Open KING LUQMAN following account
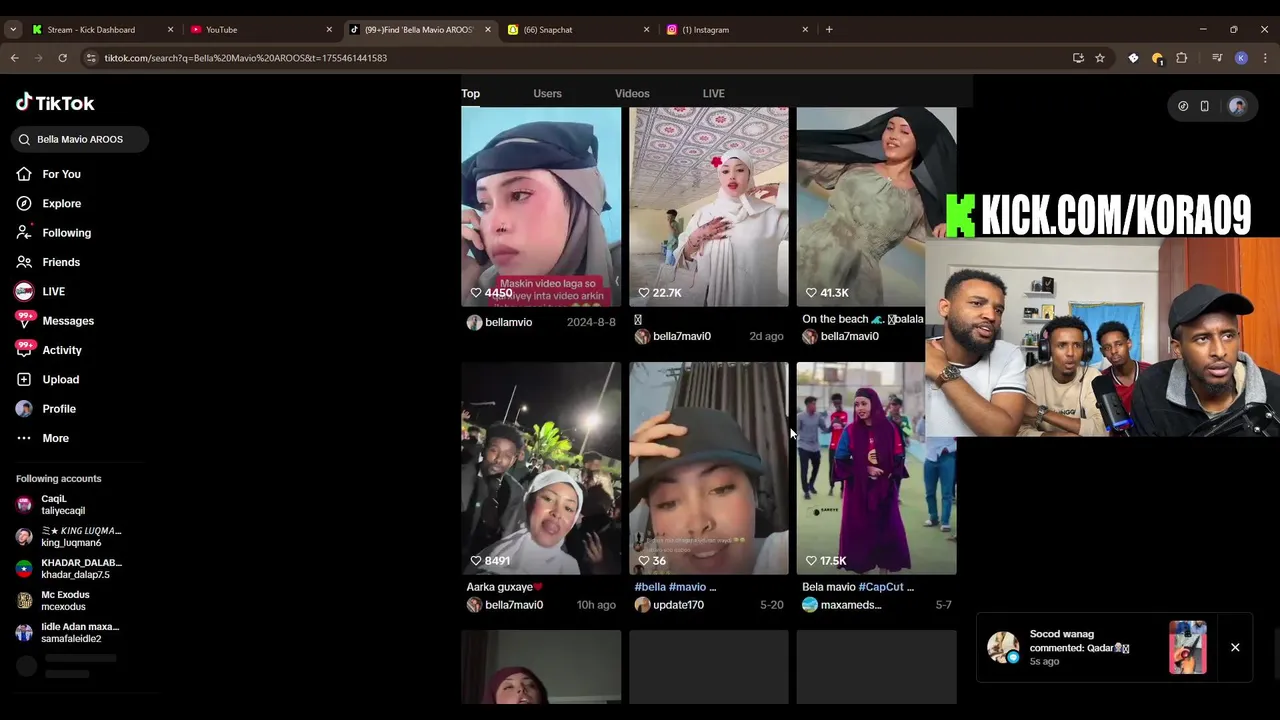The image size is (1280, 720). coord(68,537)
